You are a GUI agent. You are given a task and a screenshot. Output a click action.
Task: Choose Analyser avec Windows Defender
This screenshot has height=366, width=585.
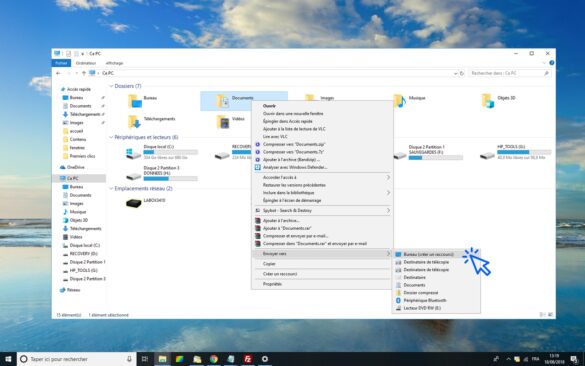(295, 167)
